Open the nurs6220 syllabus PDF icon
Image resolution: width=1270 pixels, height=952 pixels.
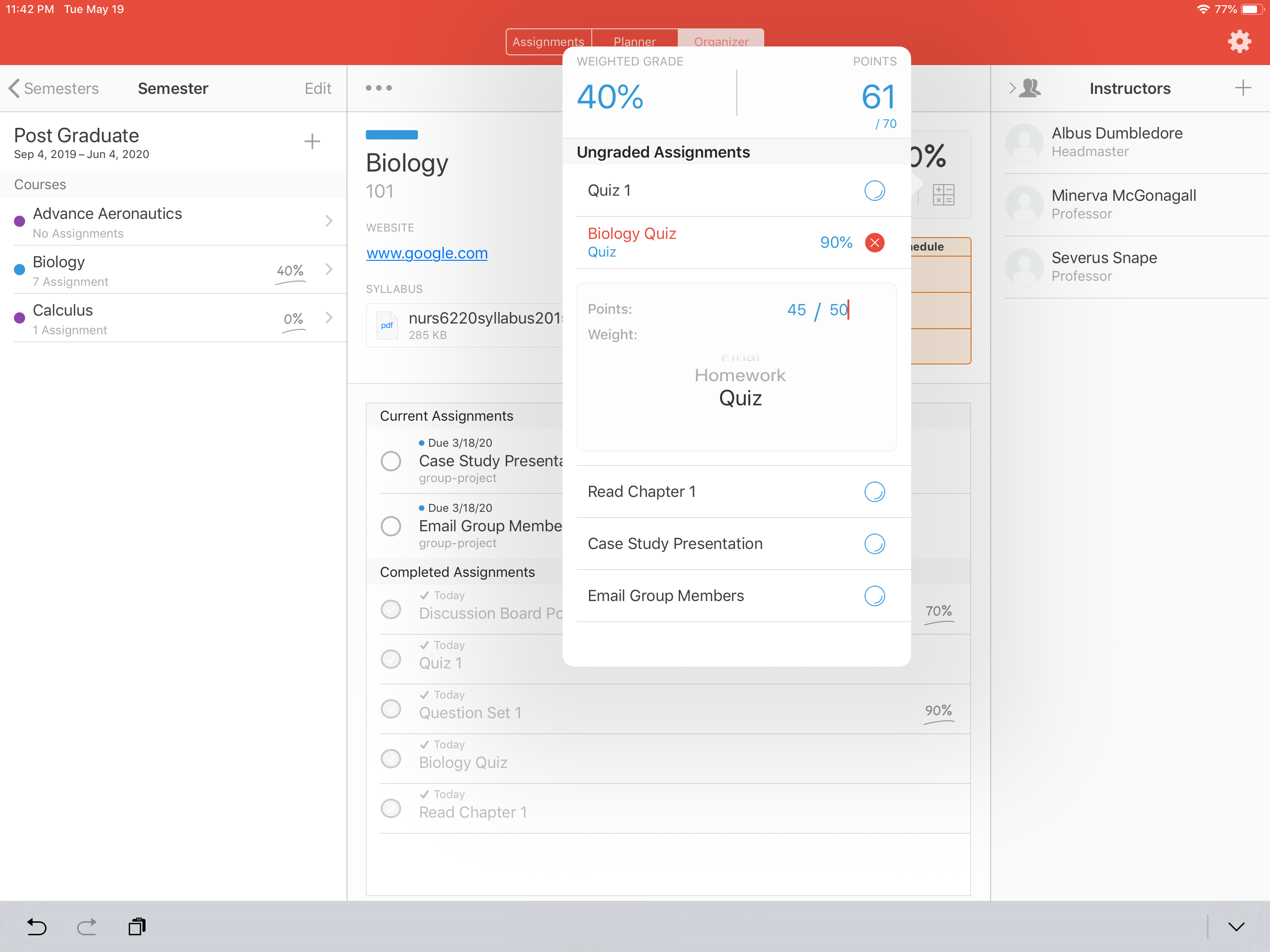coord(387,325)
